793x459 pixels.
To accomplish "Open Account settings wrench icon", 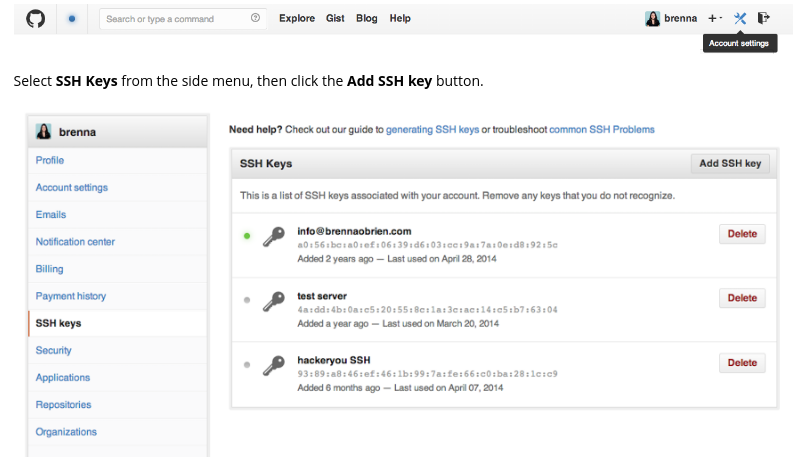I will (x=740, y=18).
